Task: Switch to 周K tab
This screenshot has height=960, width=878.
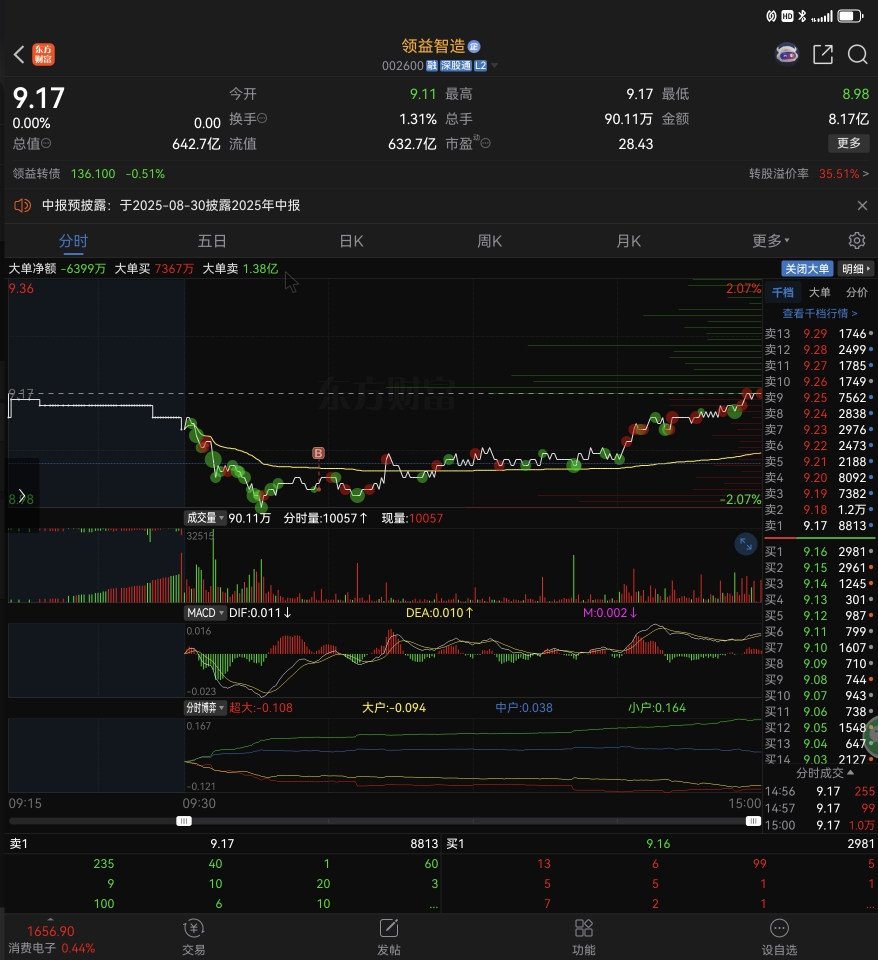Action: coord(490,241)
